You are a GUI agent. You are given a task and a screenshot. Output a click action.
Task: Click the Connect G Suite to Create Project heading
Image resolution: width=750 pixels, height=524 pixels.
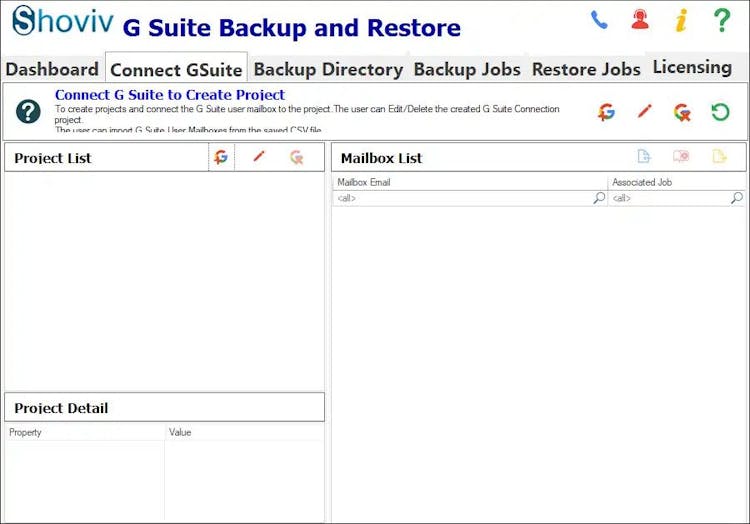[170, 95]
